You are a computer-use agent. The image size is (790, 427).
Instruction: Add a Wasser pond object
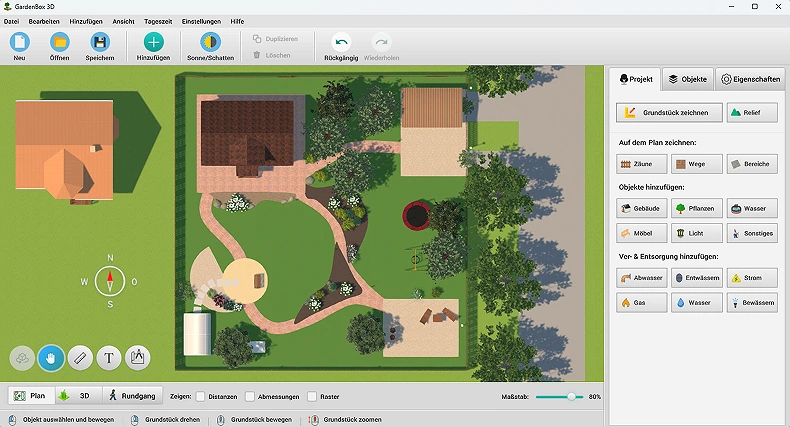coord(752,208)
